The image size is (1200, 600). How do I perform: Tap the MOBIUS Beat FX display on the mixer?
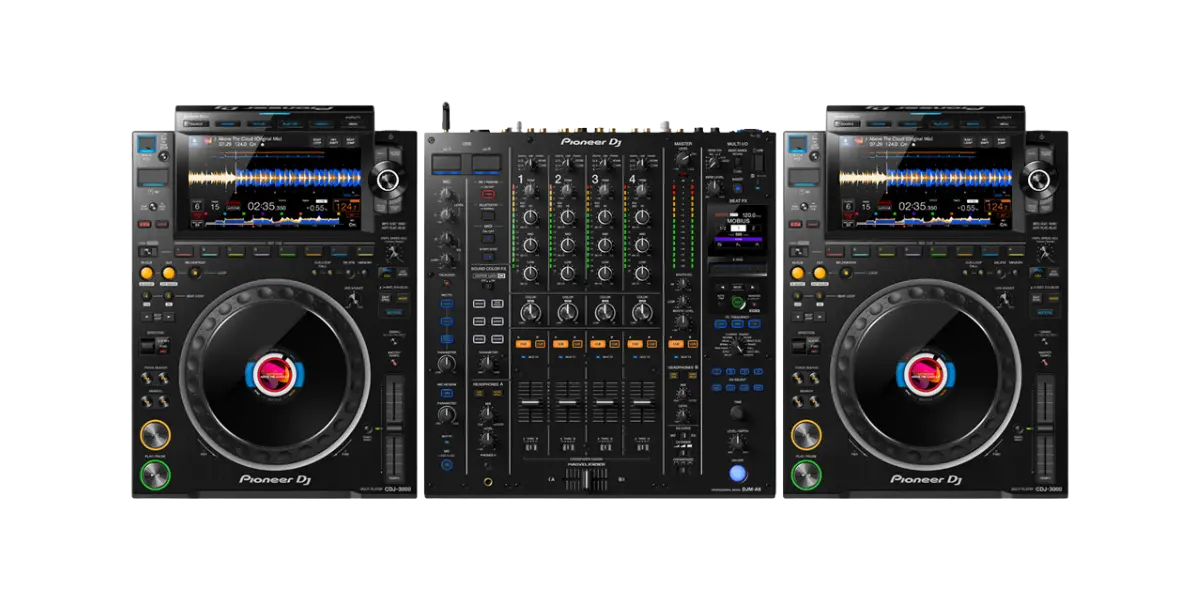(x=737, y=229)
